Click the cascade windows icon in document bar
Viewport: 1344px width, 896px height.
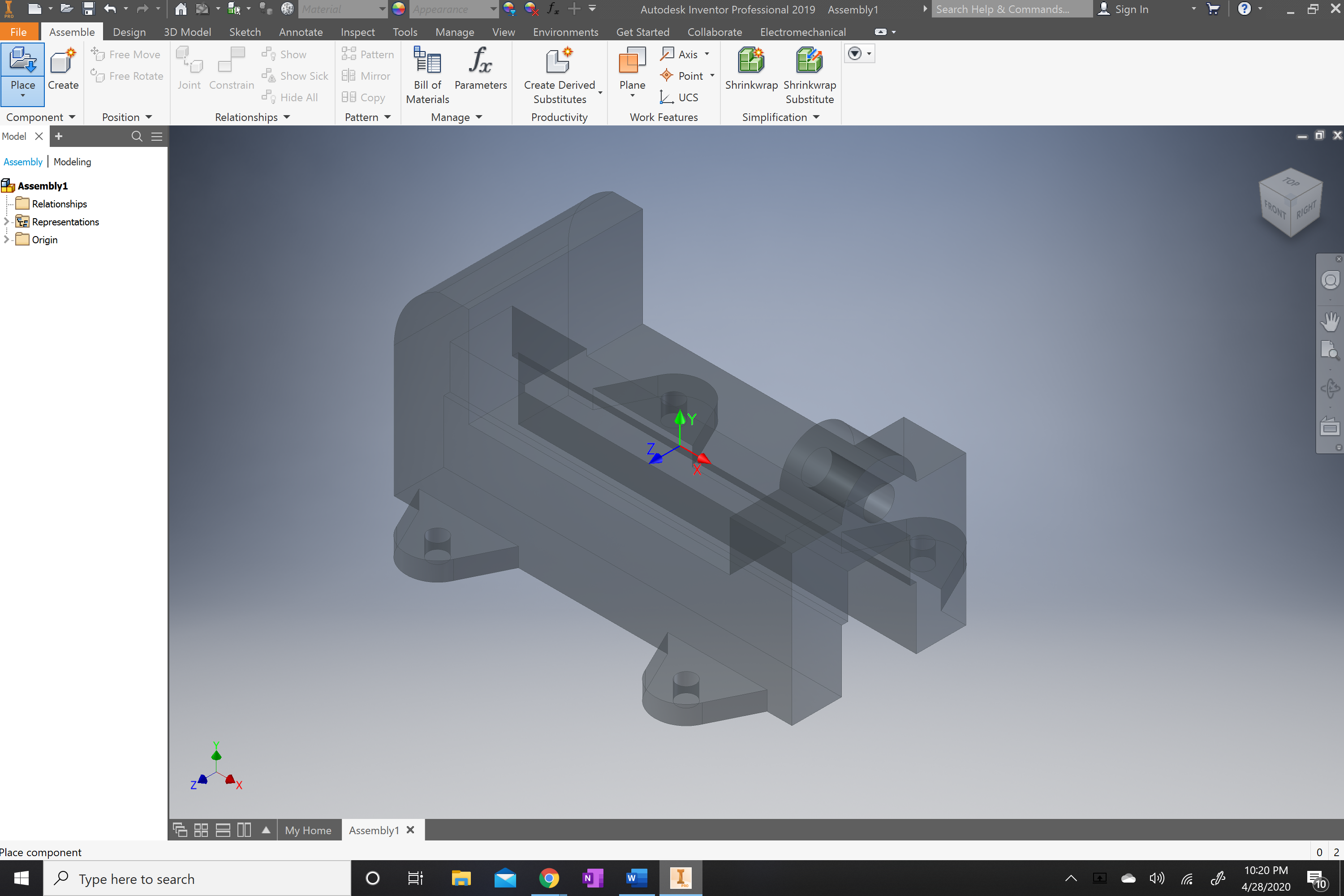pos(180,830)
